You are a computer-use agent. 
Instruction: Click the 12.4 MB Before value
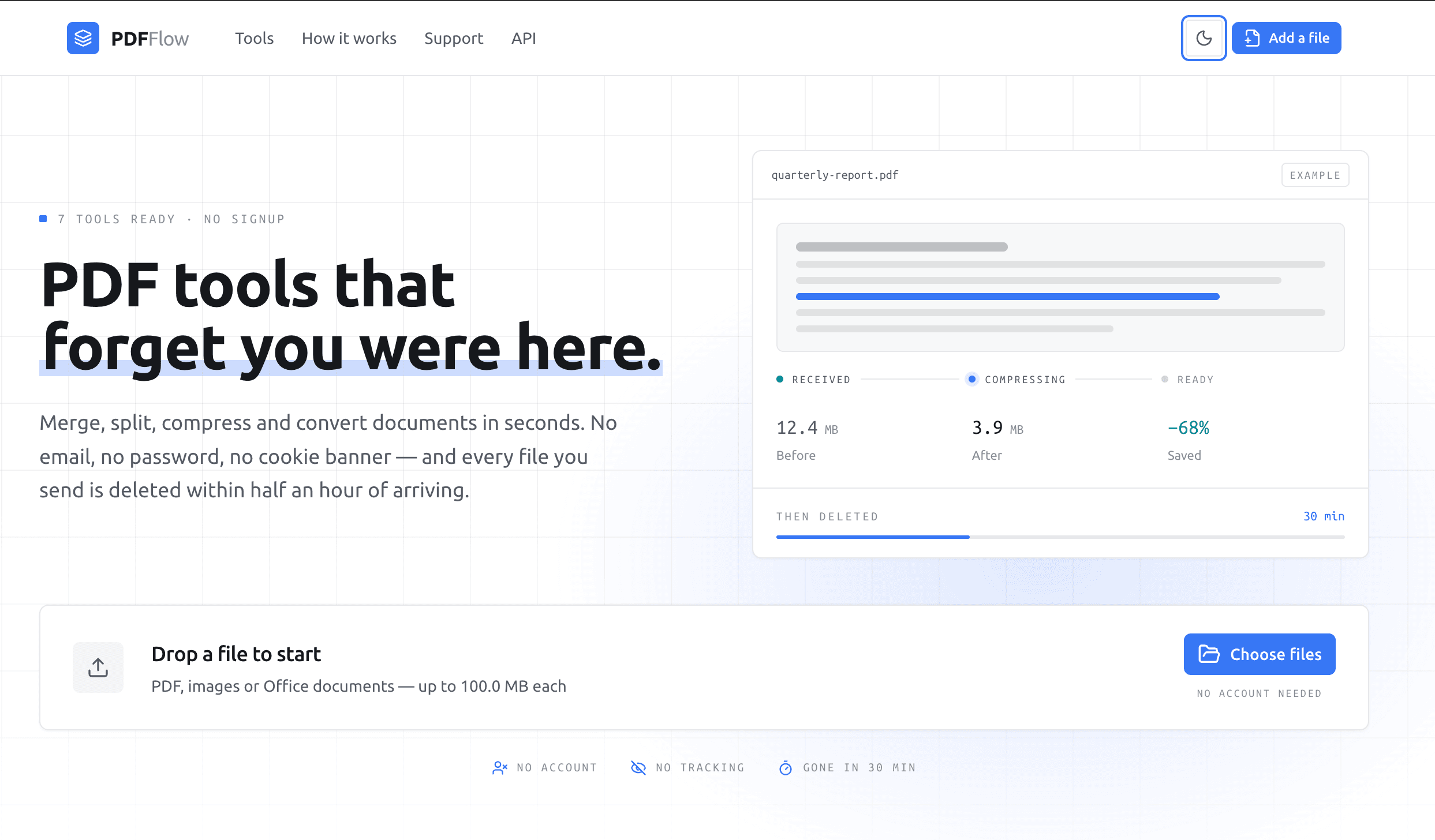point(807,428)
